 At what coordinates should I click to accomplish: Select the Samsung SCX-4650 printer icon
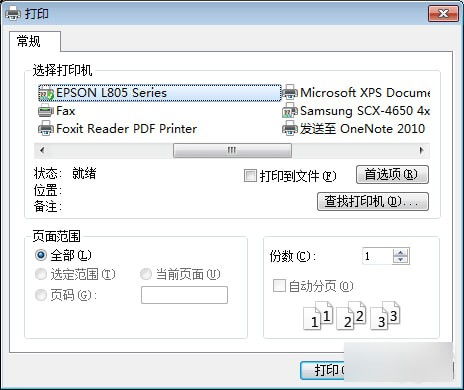click(290, 111)
